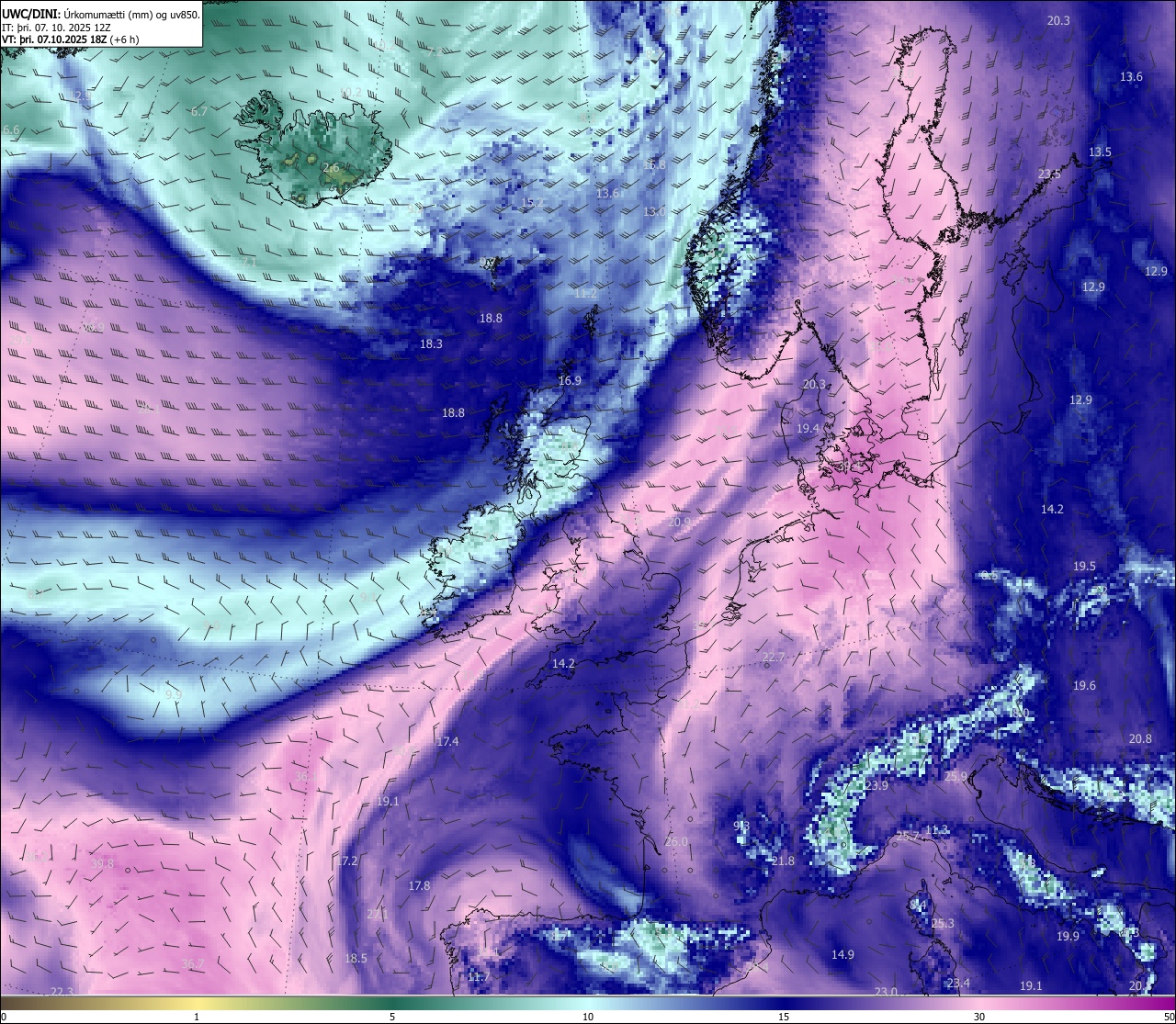
Task: Click the value label '17.8'
Action: (419, 886)
